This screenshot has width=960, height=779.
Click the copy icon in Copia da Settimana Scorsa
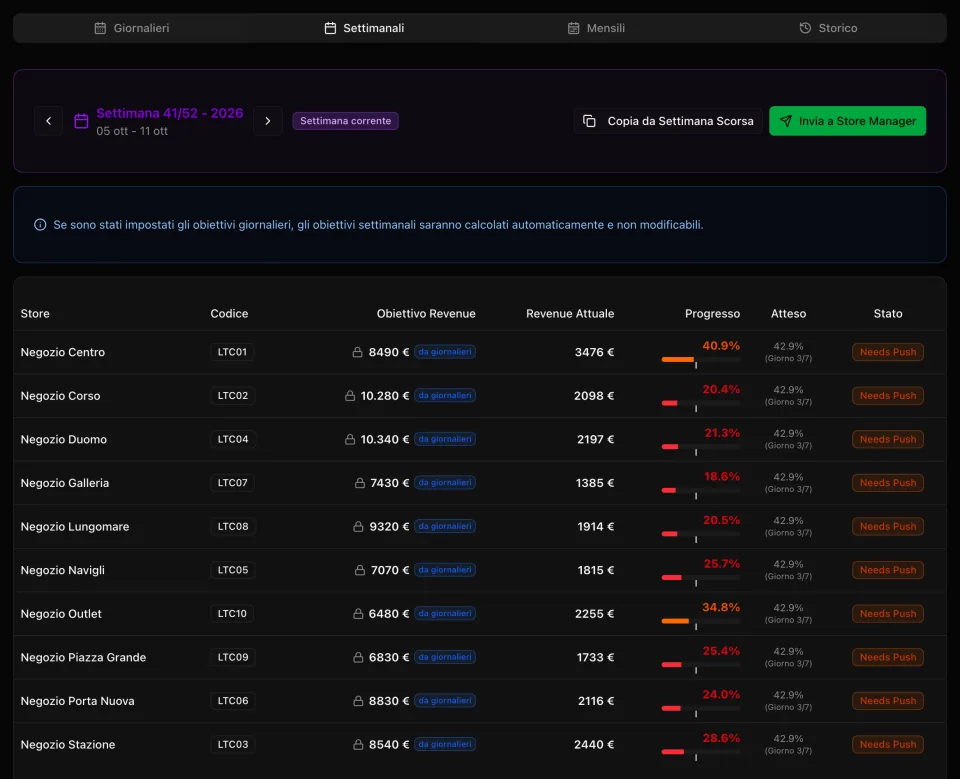click(x=589, y=121)
